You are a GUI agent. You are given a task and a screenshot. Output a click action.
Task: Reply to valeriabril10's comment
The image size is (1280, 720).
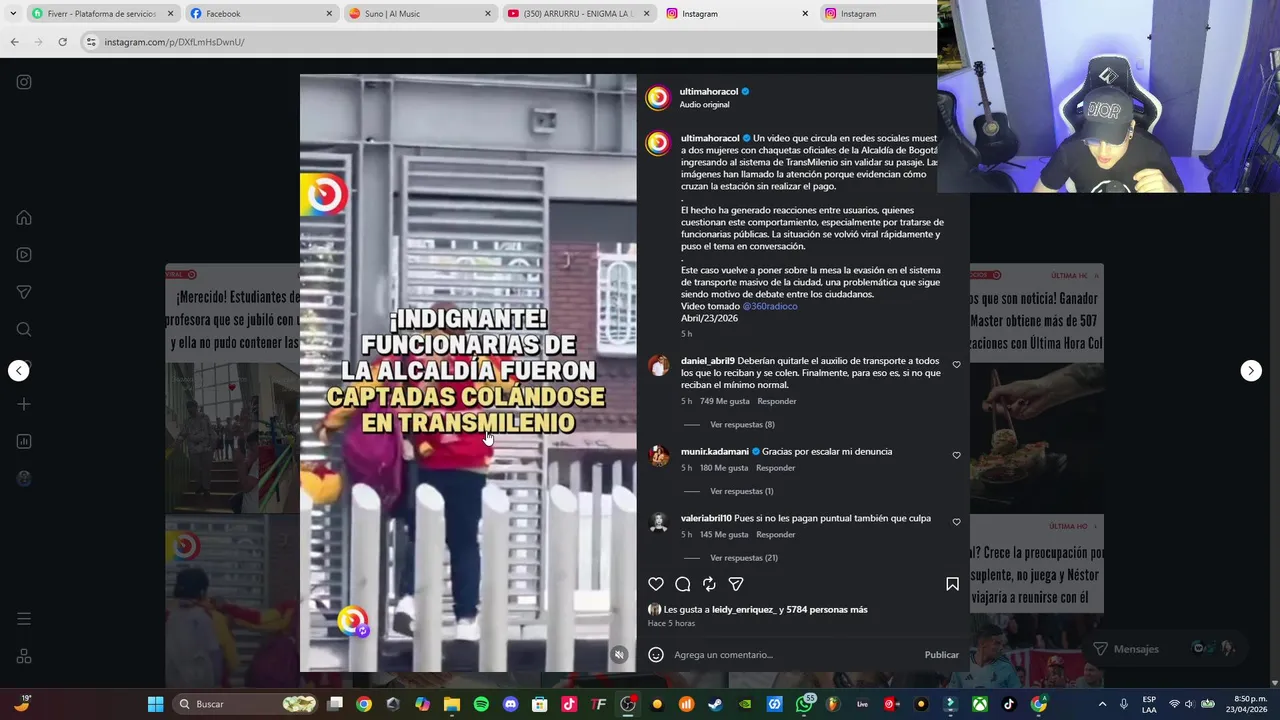coord(776,535)
